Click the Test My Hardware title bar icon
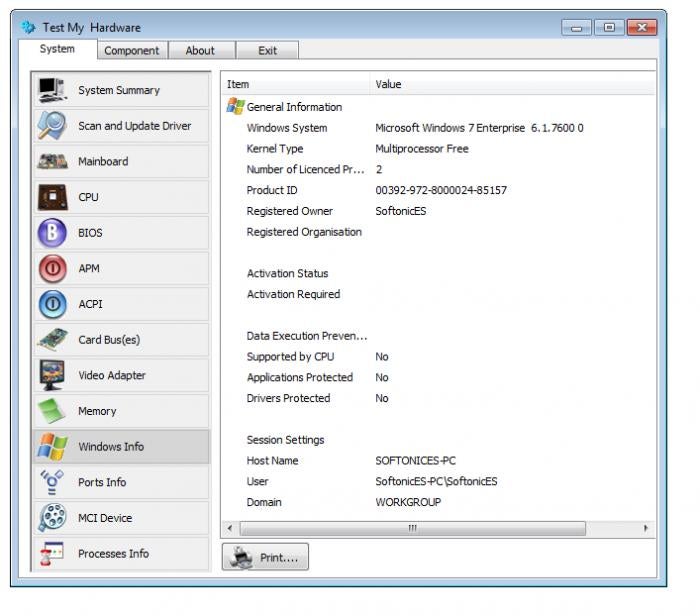This screenshot has height=616, width=700. point(28,27)
